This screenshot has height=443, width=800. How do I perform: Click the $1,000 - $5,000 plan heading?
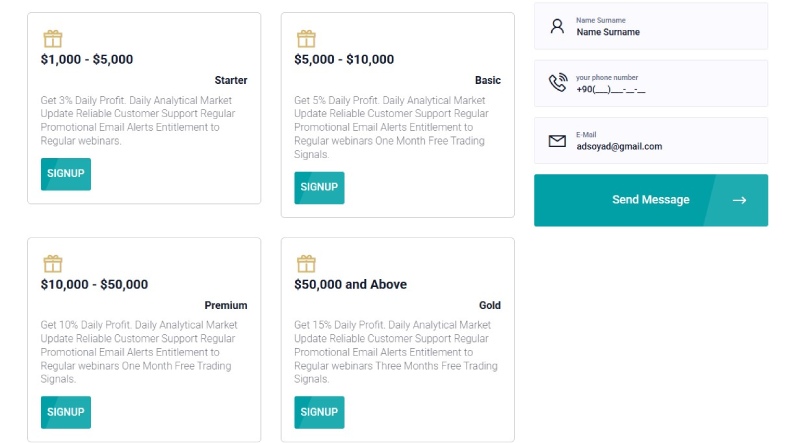coord(87,59)
